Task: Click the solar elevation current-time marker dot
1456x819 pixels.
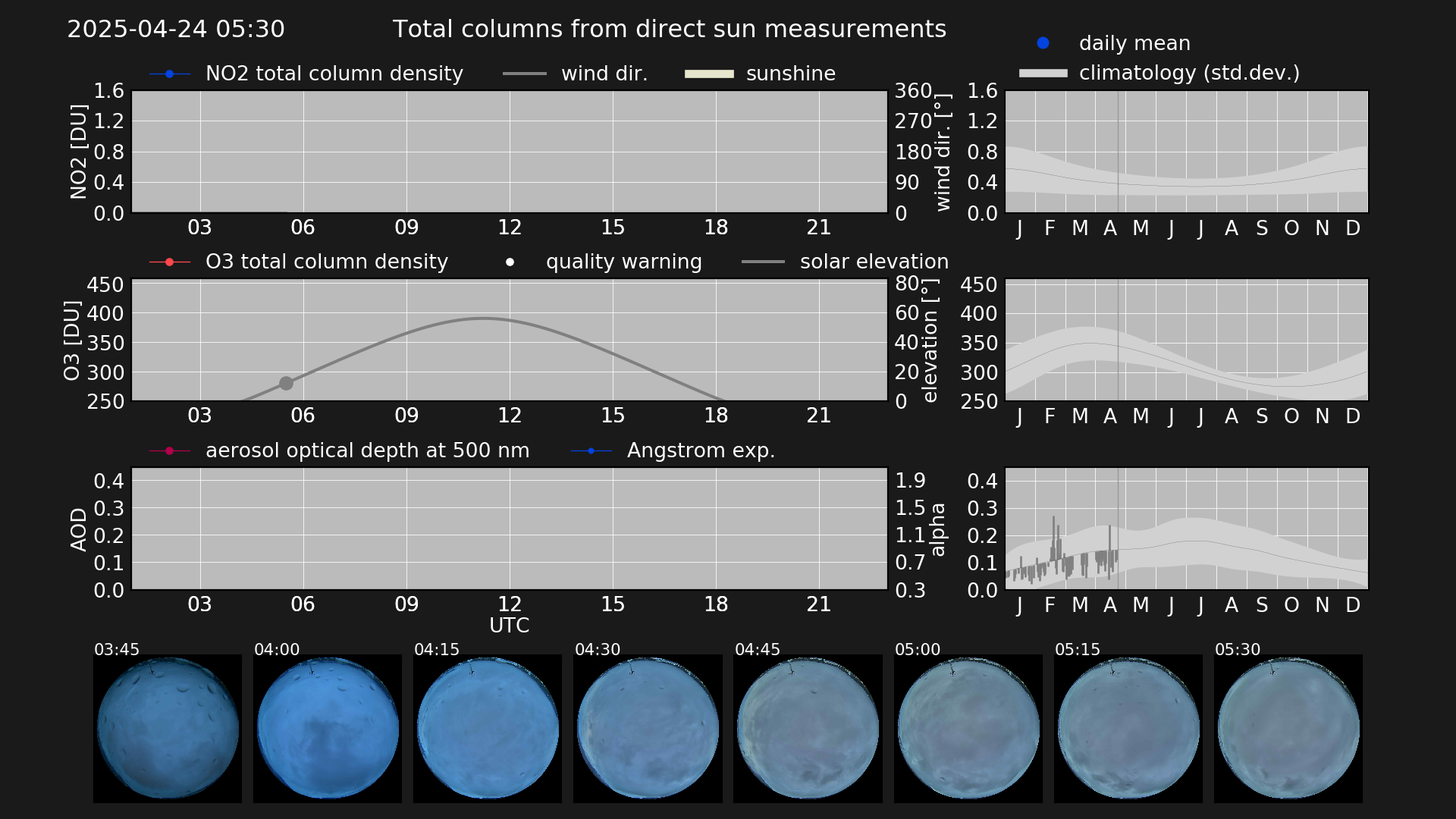Action: click(x=286, y=383)
